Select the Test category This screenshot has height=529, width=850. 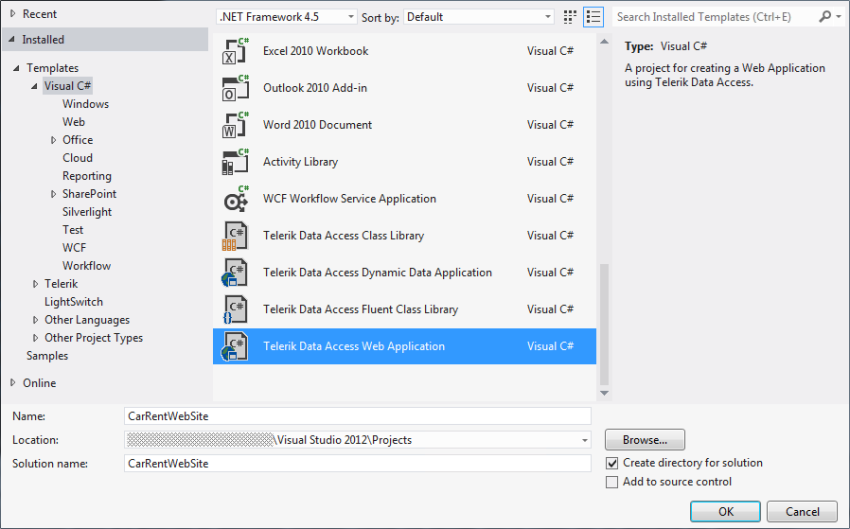73,229
